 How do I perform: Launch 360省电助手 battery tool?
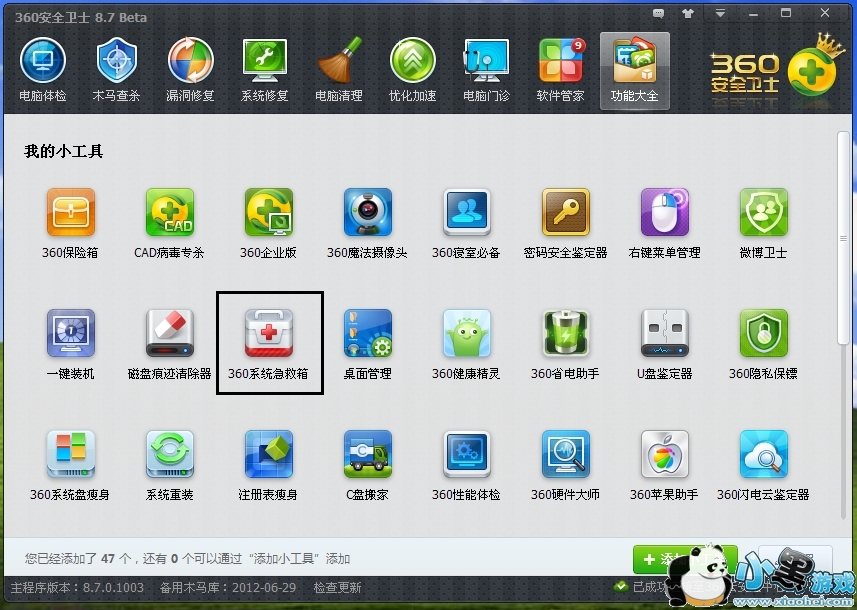click(x=565, y=334)
